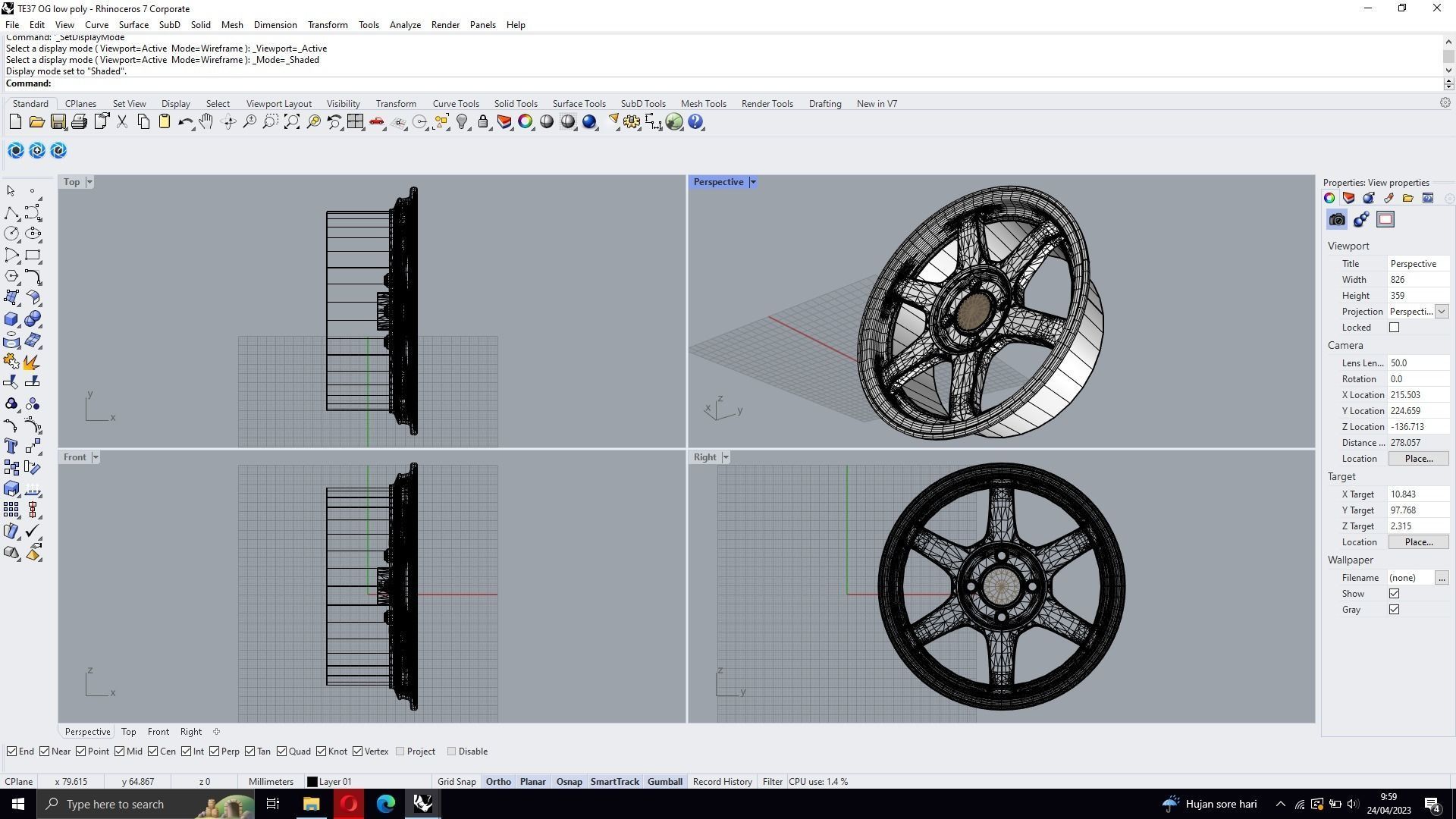Click the black Layer 01 color swatch
The height and width of the screenshot is (819, 1456).
[312, 782]
